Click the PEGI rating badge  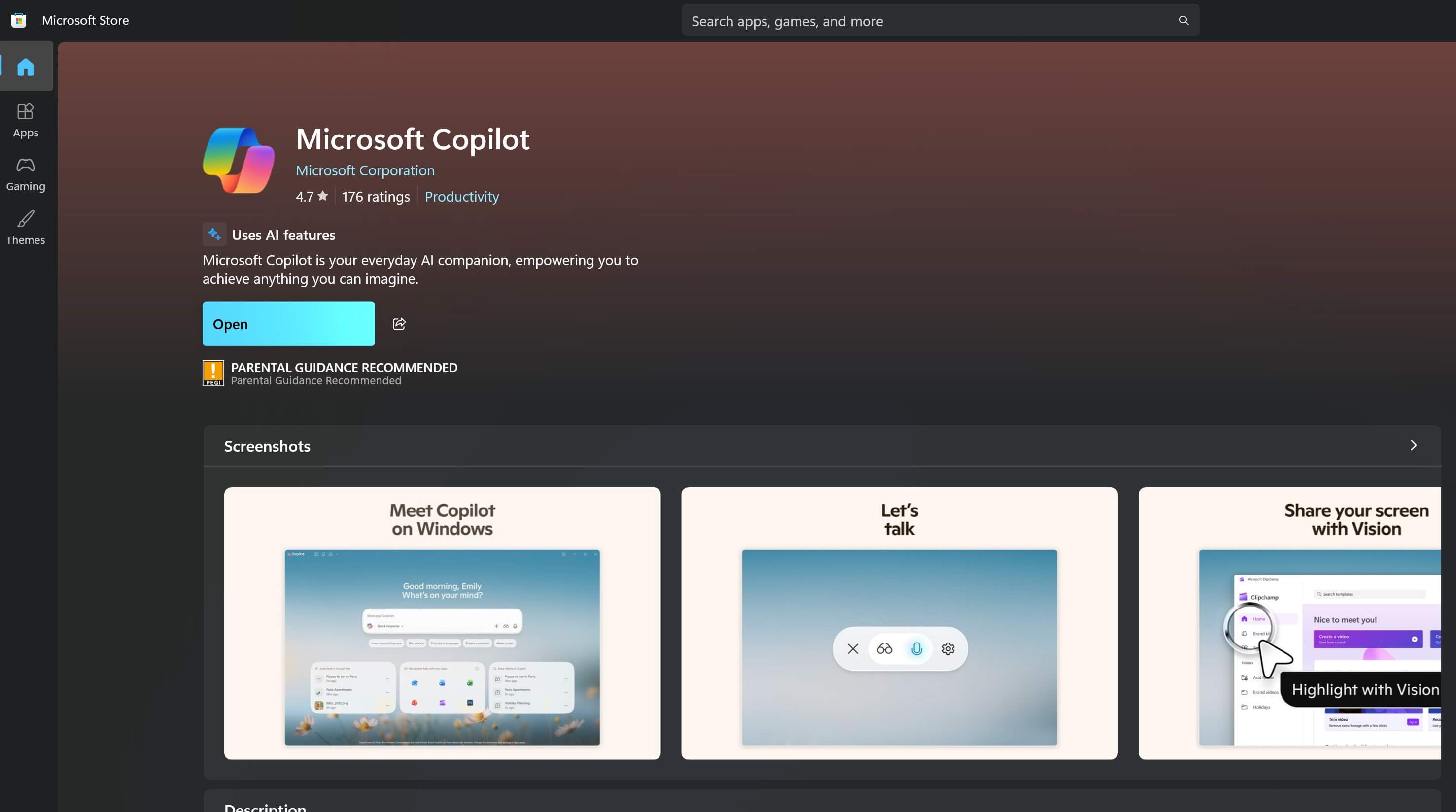click(213, 373)
